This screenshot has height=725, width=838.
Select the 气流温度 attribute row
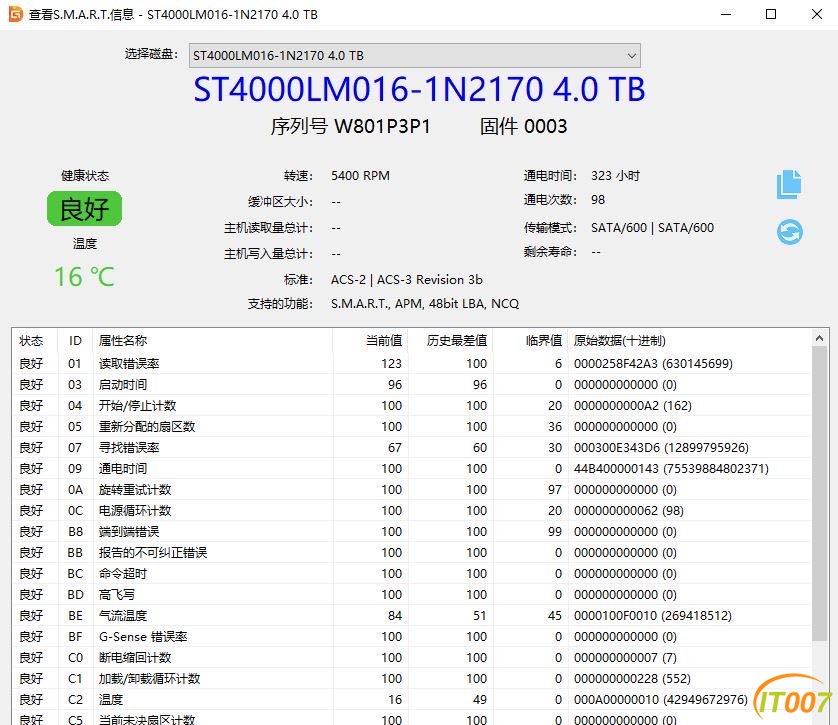410,615
